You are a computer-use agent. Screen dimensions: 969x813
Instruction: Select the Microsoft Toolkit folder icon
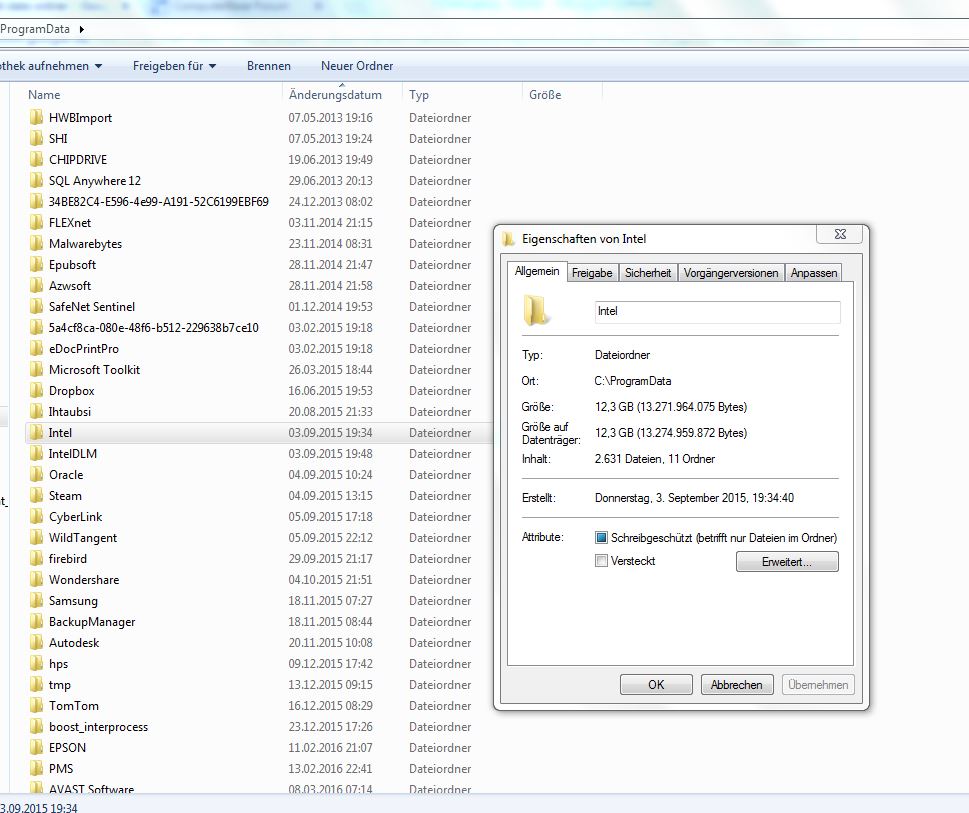click(x=36, y=369)
